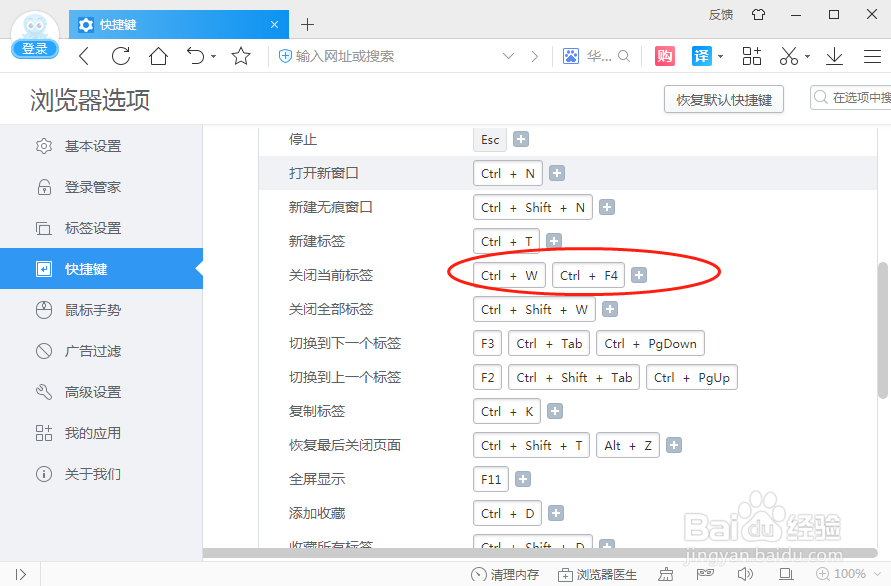
Task: Click the horizontal scrollbar at bottom
Action: coord(540,554)
